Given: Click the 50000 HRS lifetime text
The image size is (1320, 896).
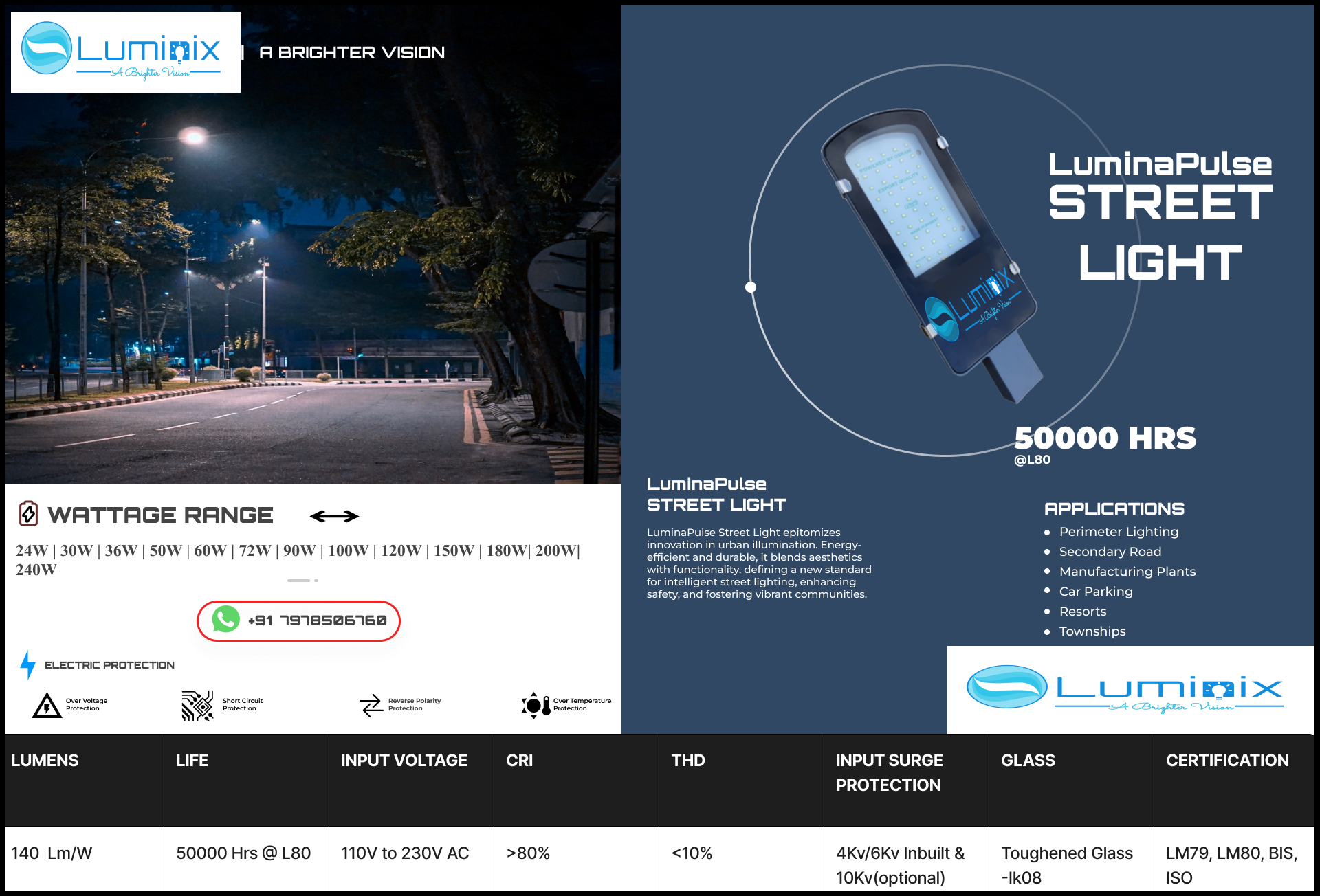Looking at the screenshot, I should click(1105, 438).
